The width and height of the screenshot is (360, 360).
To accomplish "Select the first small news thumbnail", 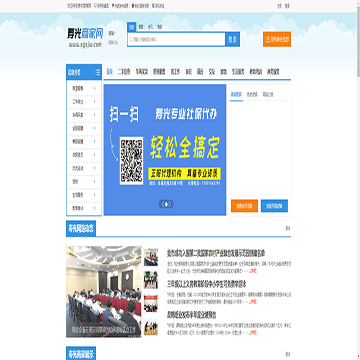I will [151, 257].
